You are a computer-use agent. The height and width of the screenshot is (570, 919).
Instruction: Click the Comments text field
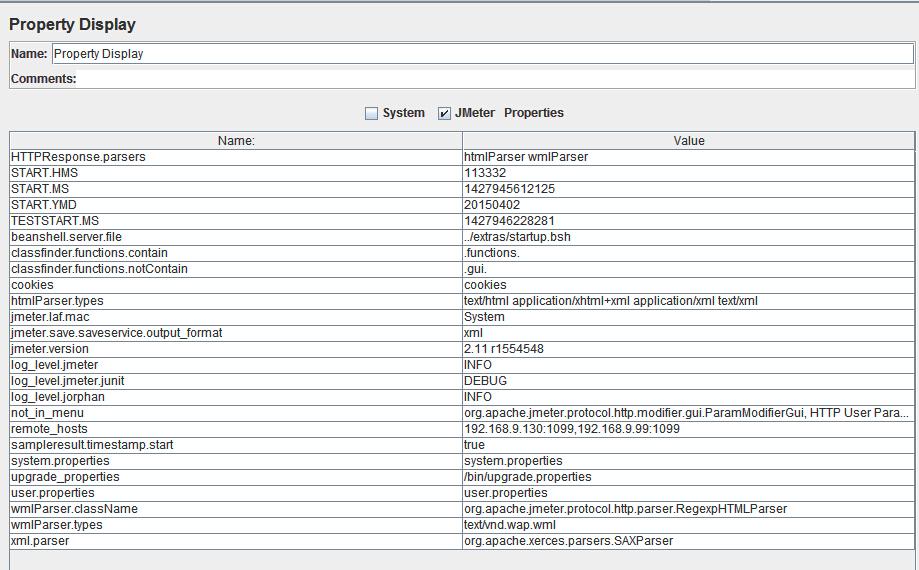[495, 78]
